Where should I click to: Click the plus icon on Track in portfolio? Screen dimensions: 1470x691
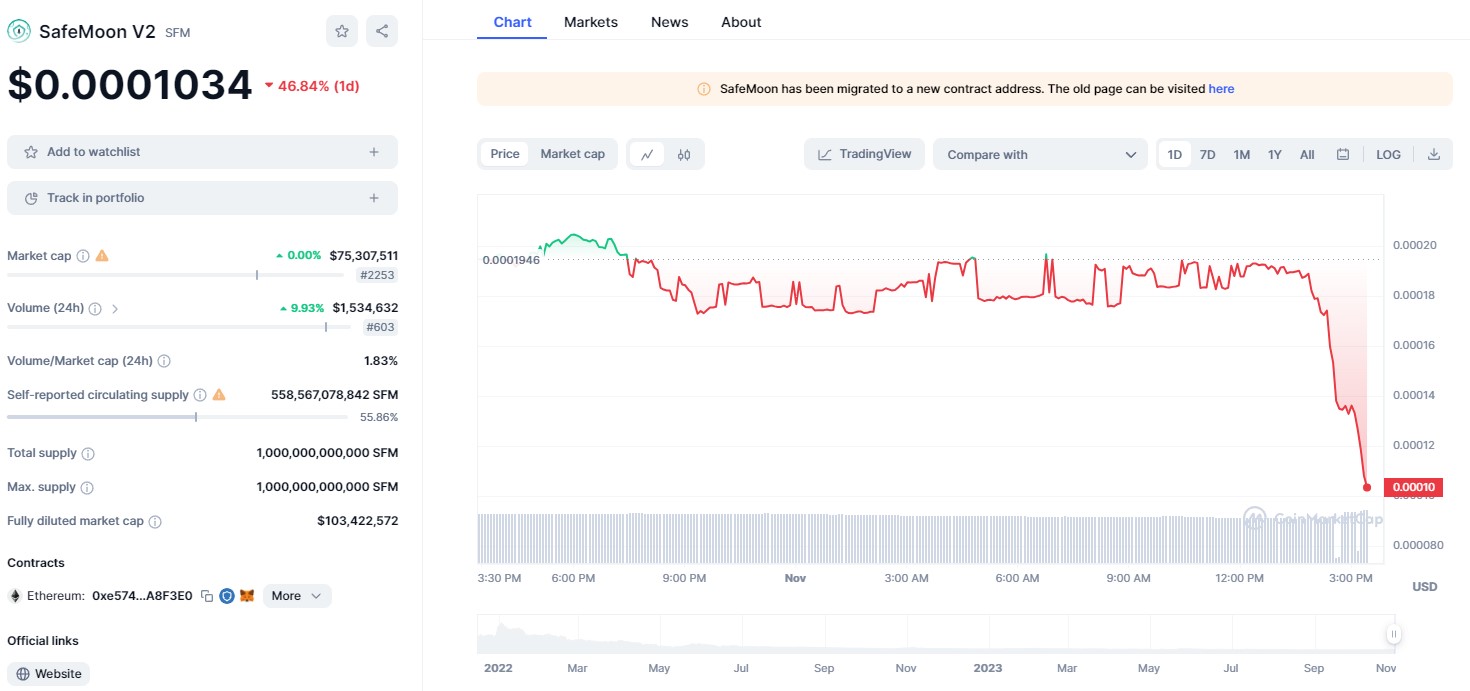(x=374, y=198)
